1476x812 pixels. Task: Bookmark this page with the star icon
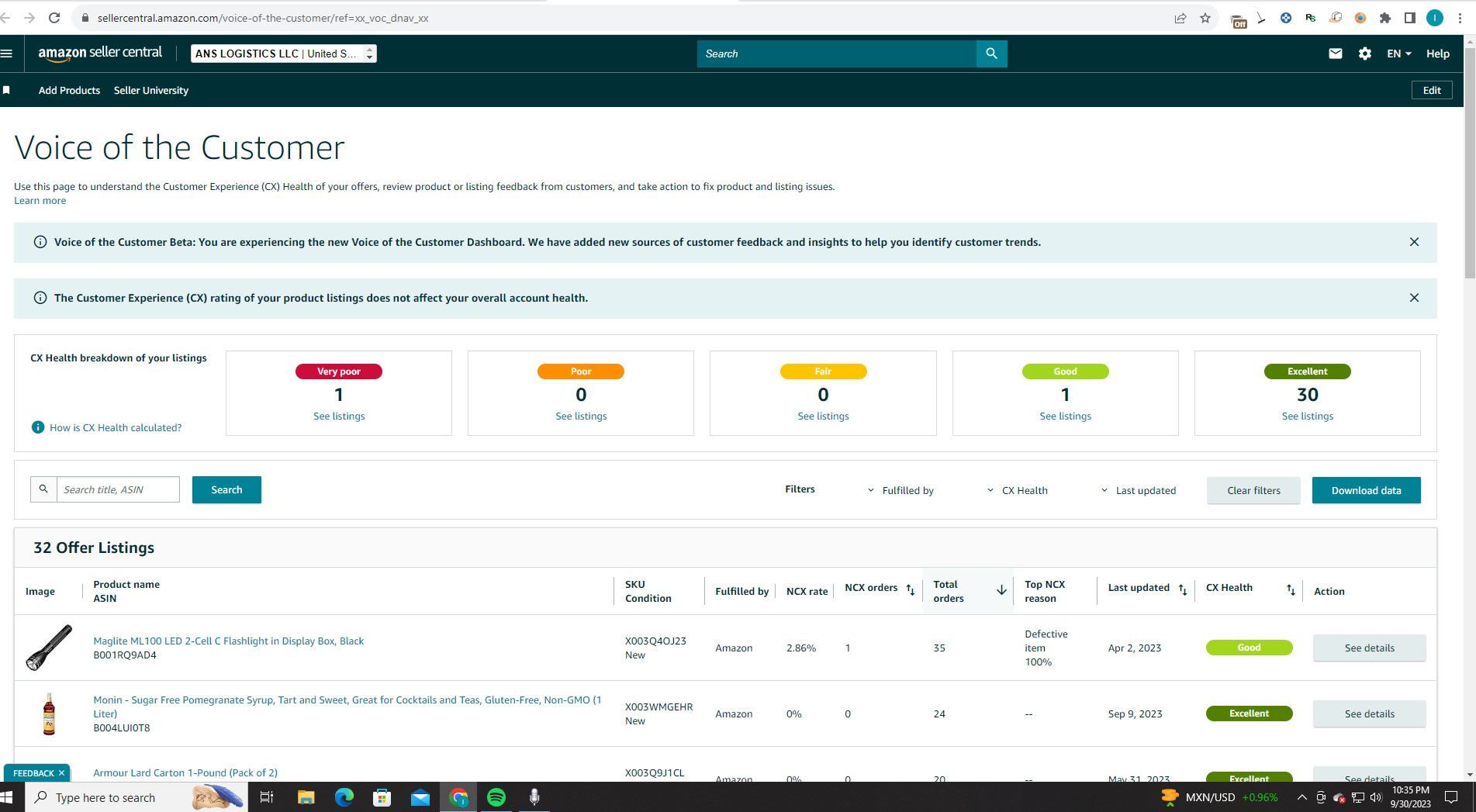1205,18
